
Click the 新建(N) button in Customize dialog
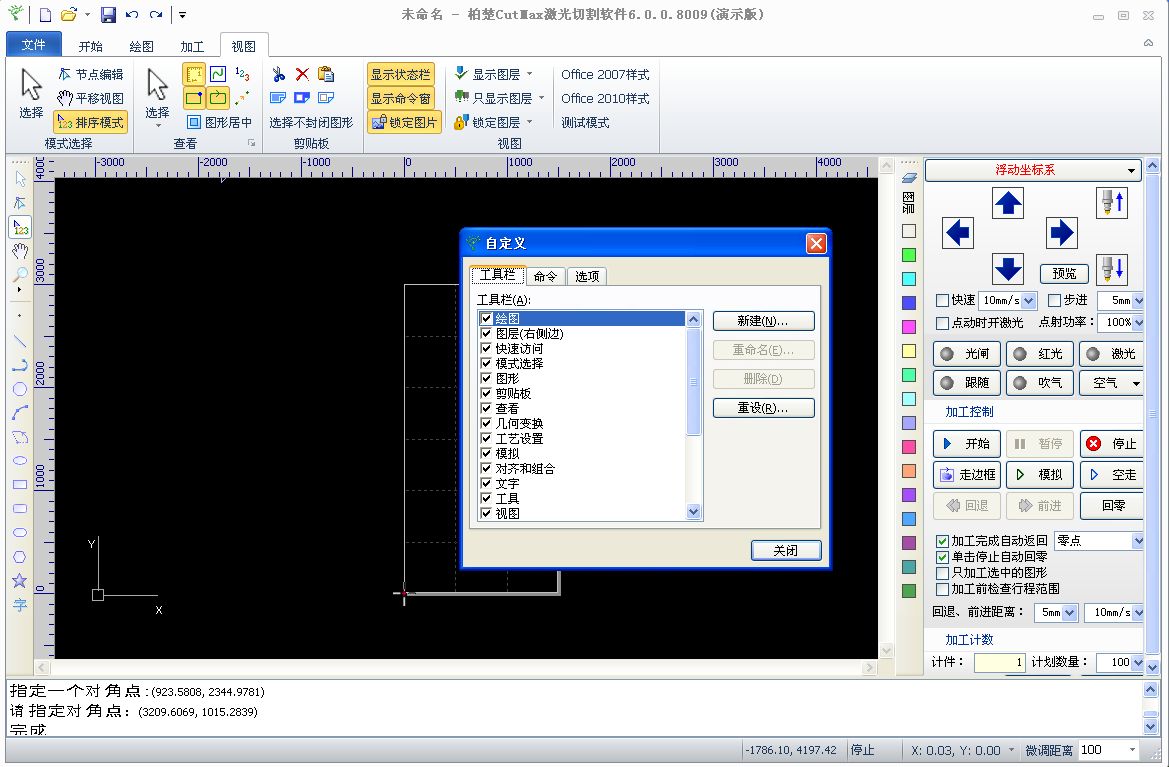[763, 320]
